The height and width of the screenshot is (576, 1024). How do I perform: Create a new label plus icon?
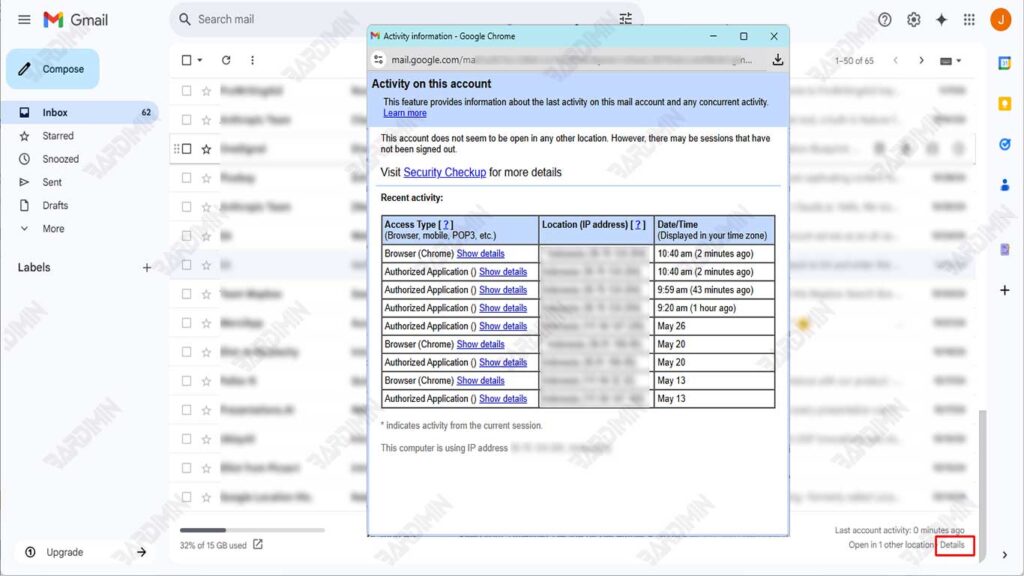(x=147, y=267)
